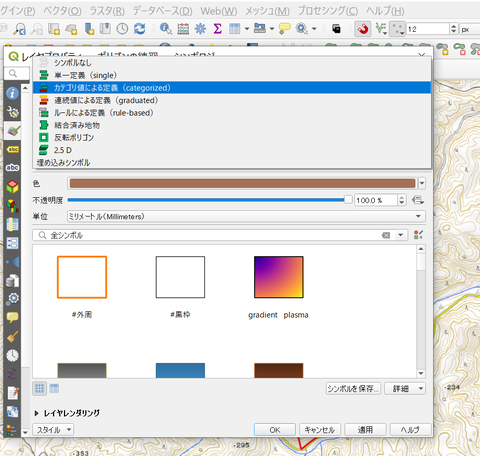Open the 単位 Millimeters unit dropdown
Viewport: 480px width, 456px height.
pyautogui.click(x=246, y=216)
